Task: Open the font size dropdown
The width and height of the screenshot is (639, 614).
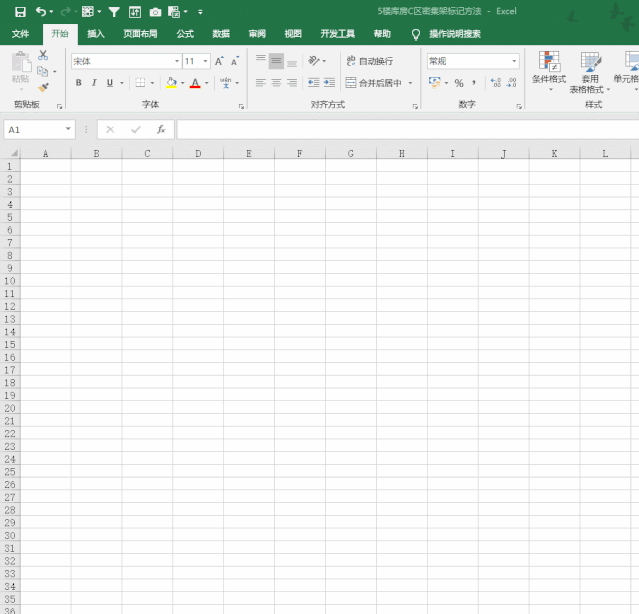Action: pos(205,61)
